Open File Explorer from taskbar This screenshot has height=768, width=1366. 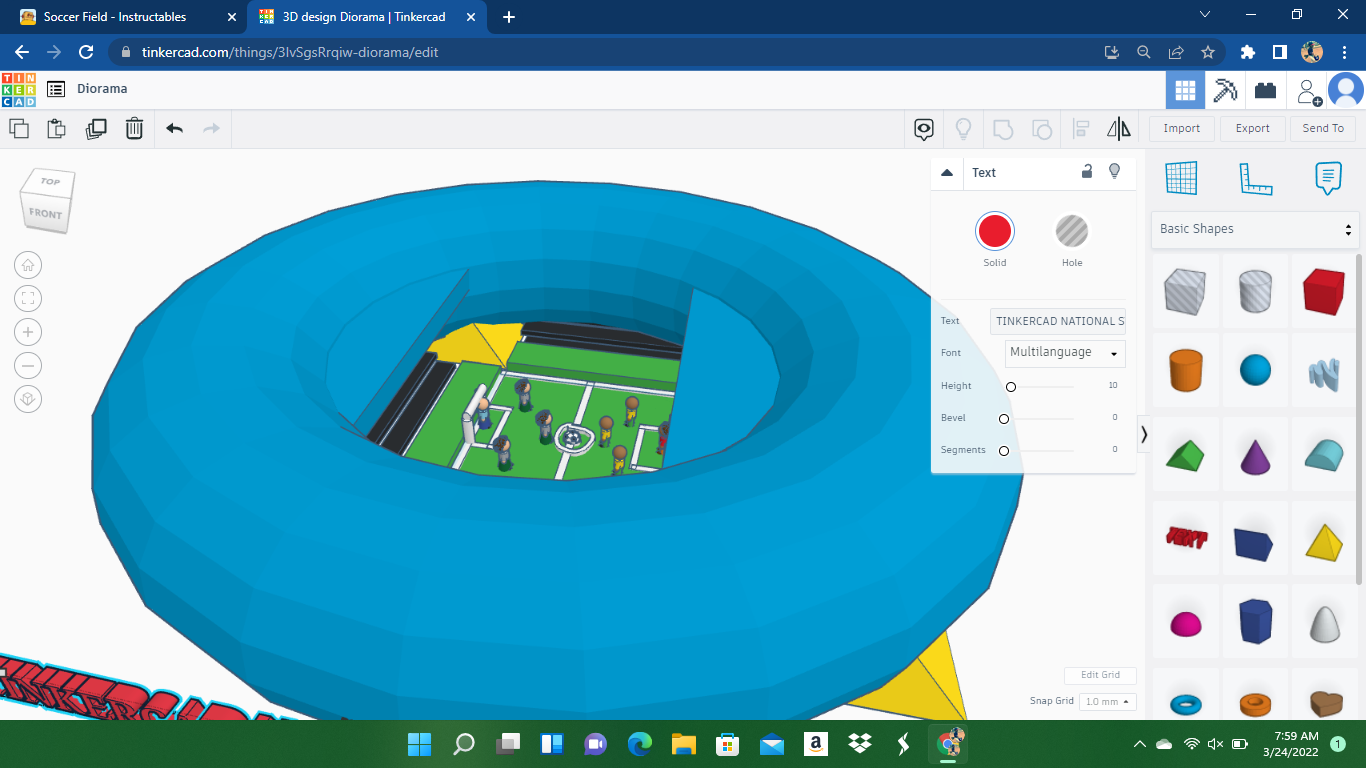coord(683,744)
